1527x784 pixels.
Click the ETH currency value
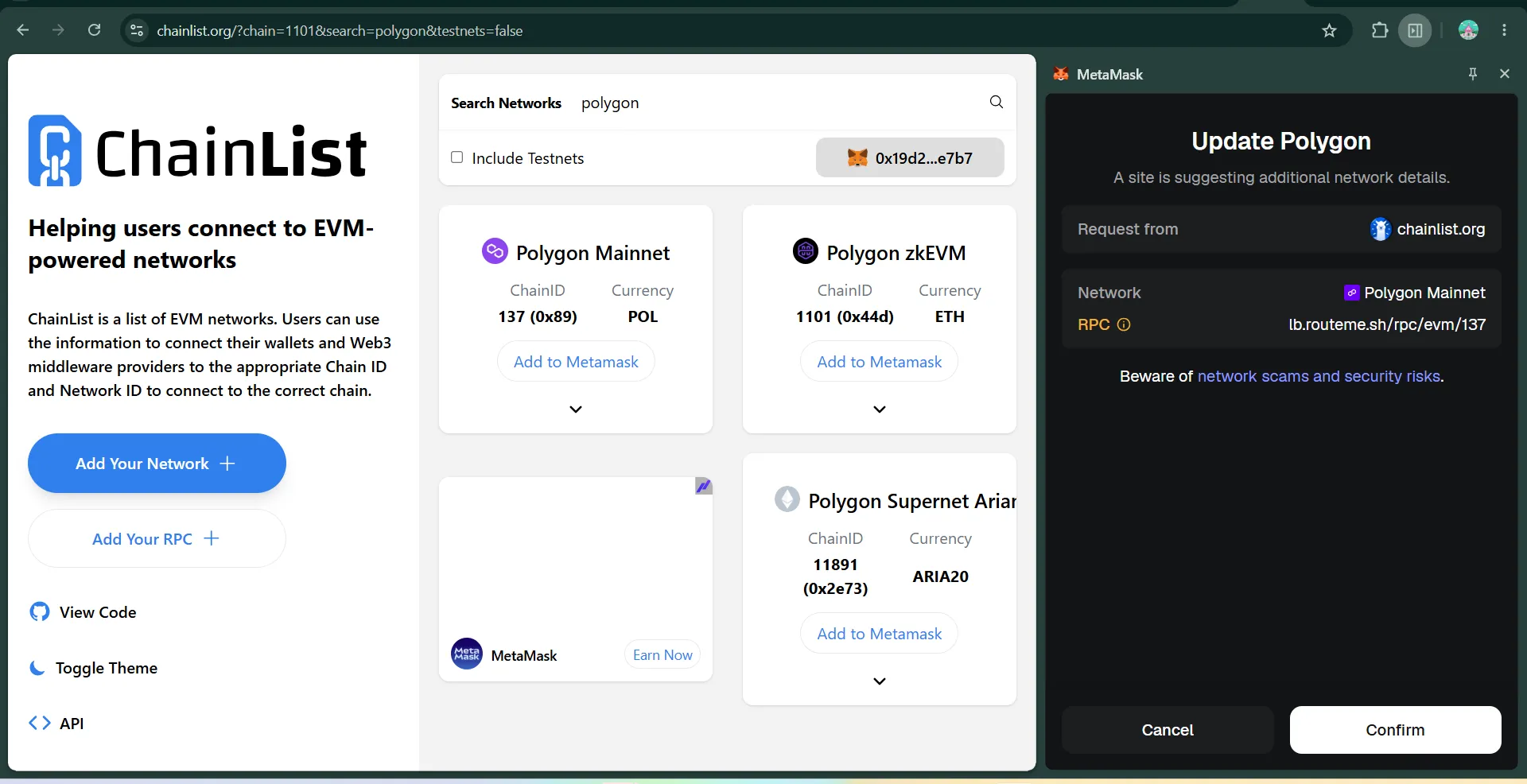pos(950,316)
